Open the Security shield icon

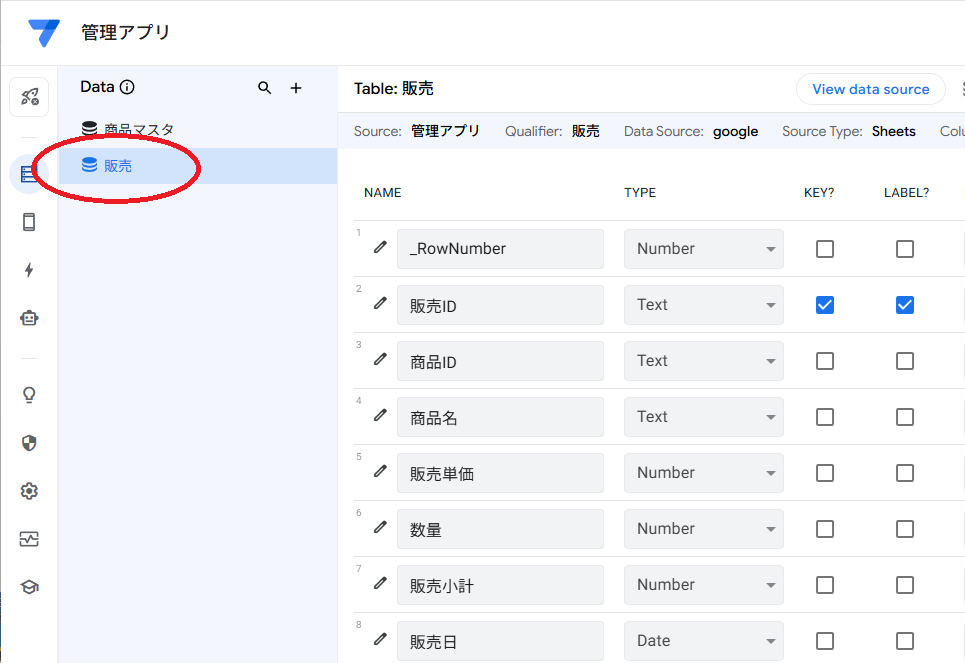[x=29, y=443]
